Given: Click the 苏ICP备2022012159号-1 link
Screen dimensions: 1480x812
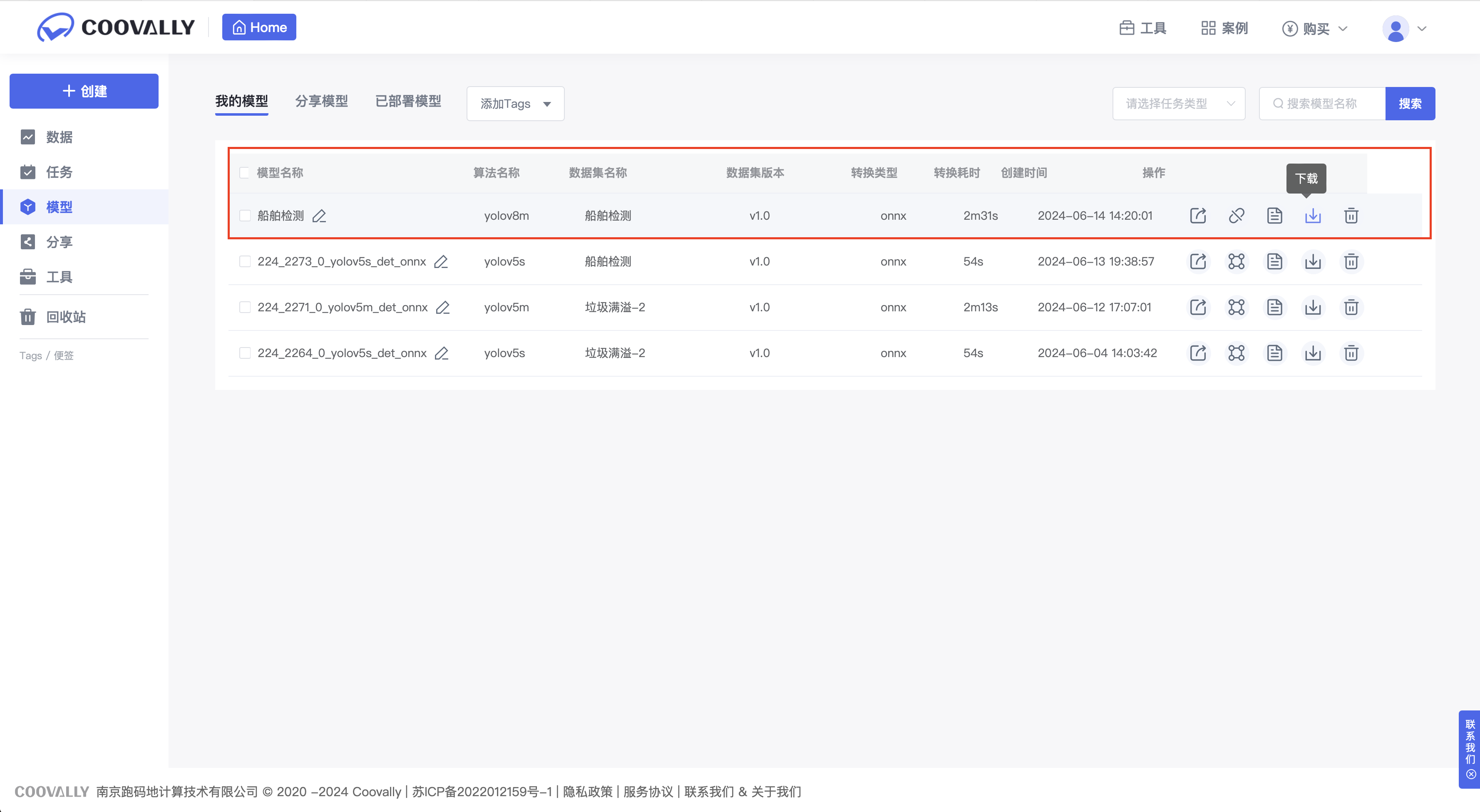Looking at the screenshot, I should (482, 792).
